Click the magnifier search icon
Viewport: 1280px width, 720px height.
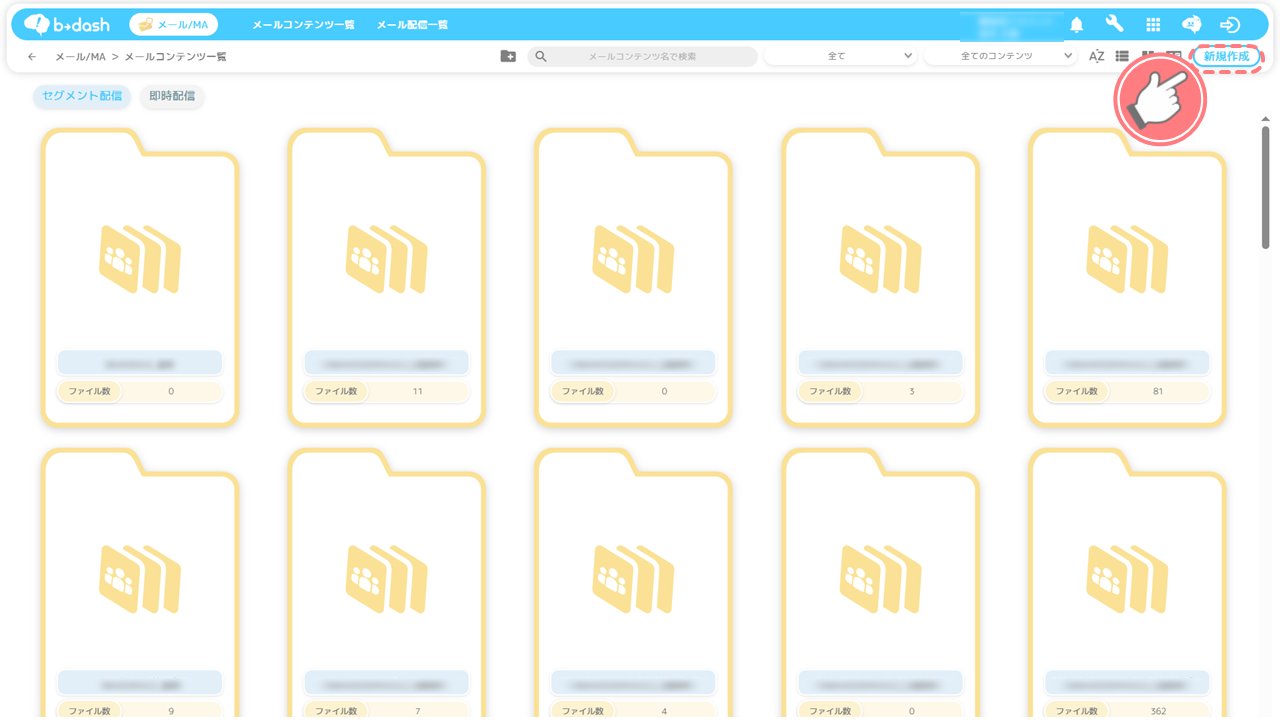click(541, 57)
